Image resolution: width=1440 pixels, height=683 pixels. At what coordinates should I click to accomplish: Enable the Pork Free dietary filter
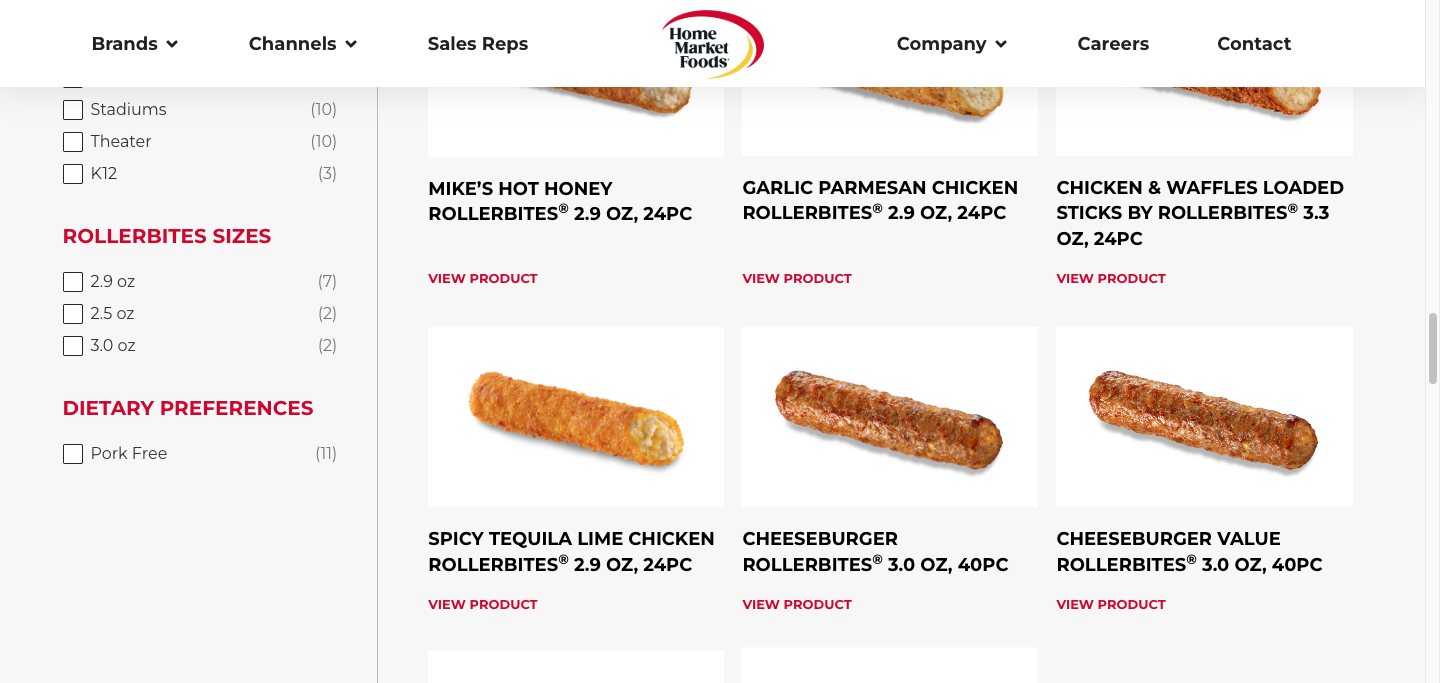point(73,454)
